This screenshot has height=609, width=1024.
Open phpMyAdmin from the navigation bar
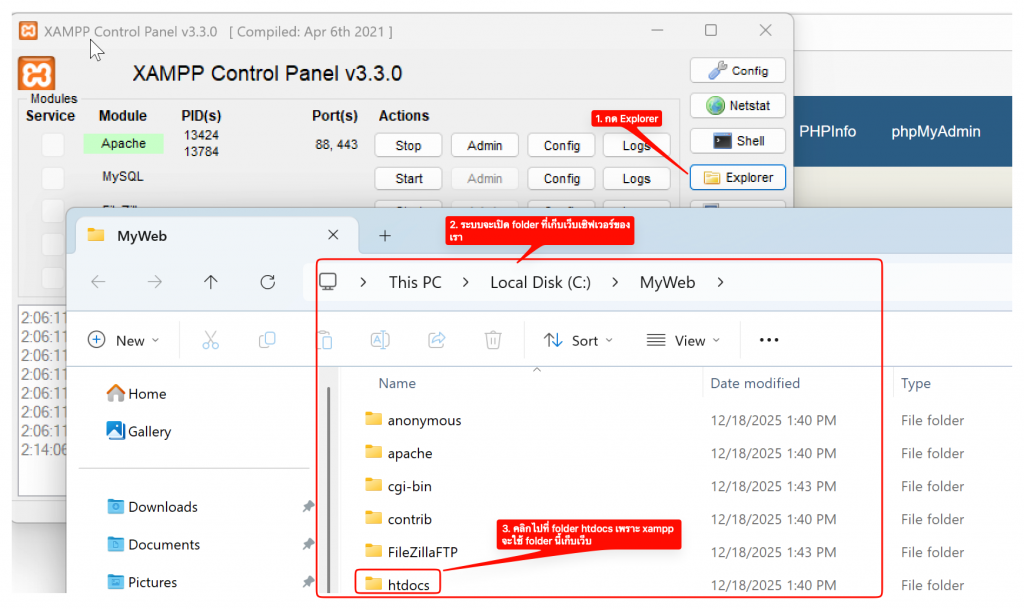pos(935,131)
